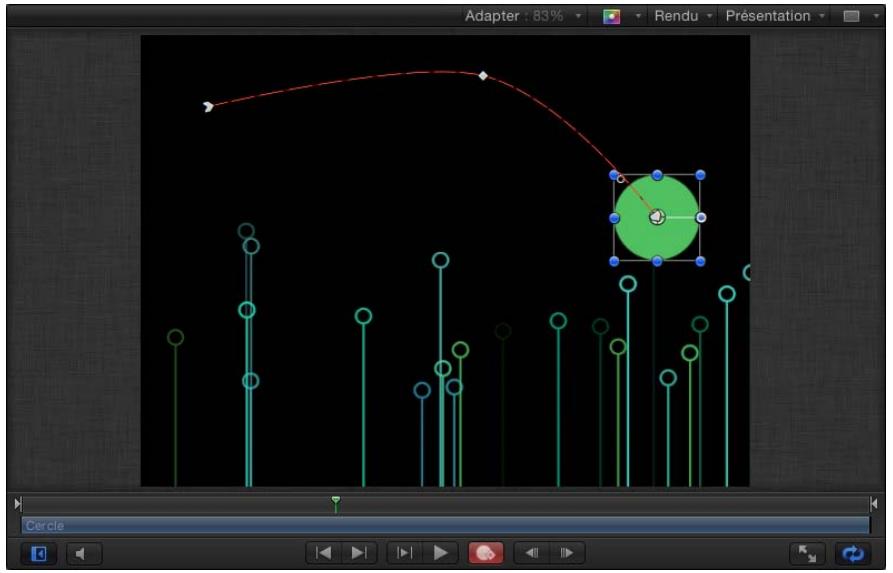Click the top-right bounding box handle
893x573 pixels.
click(701, 175)
